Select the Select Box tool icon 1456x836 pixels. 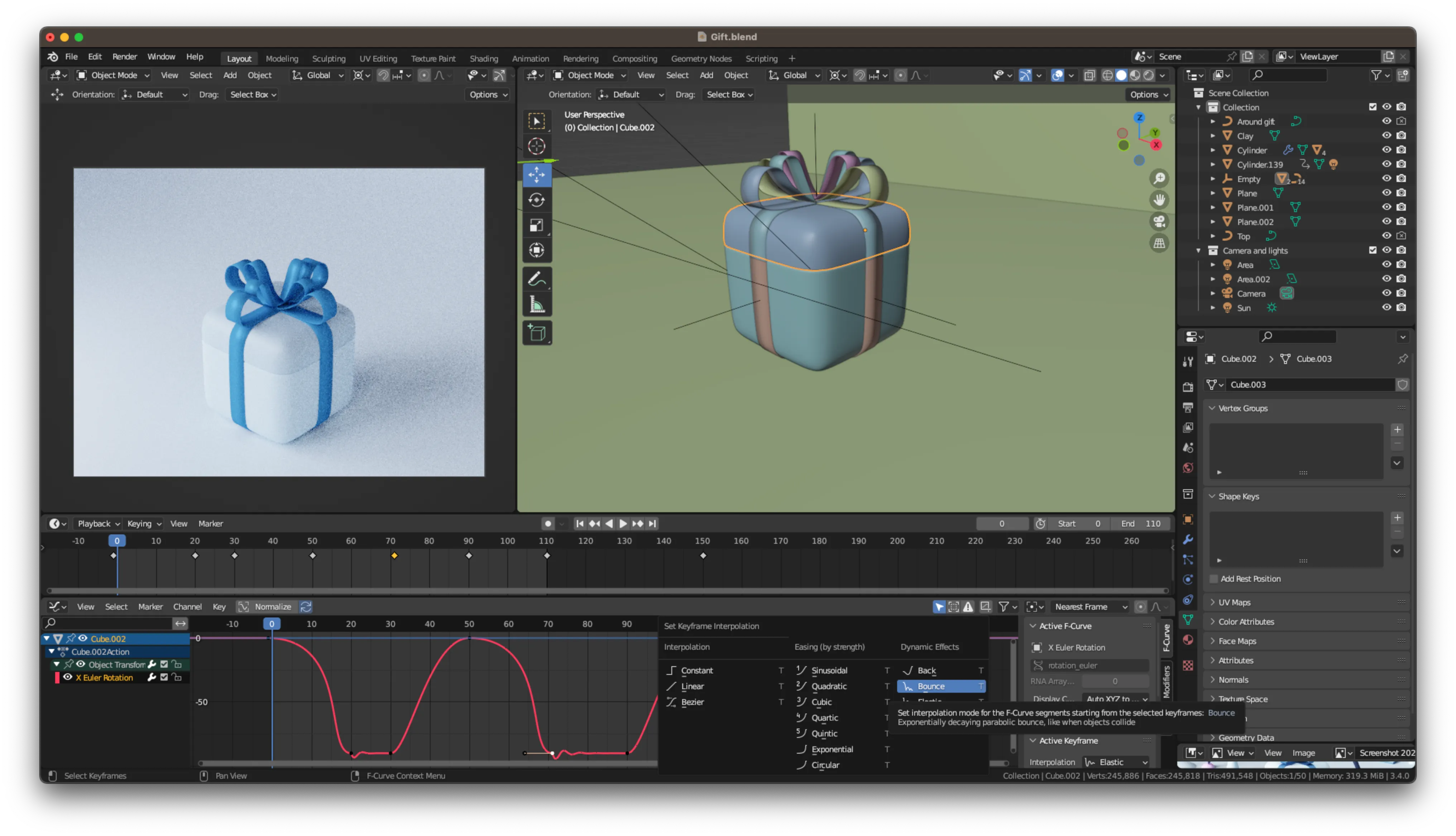(x=536, y=121)
